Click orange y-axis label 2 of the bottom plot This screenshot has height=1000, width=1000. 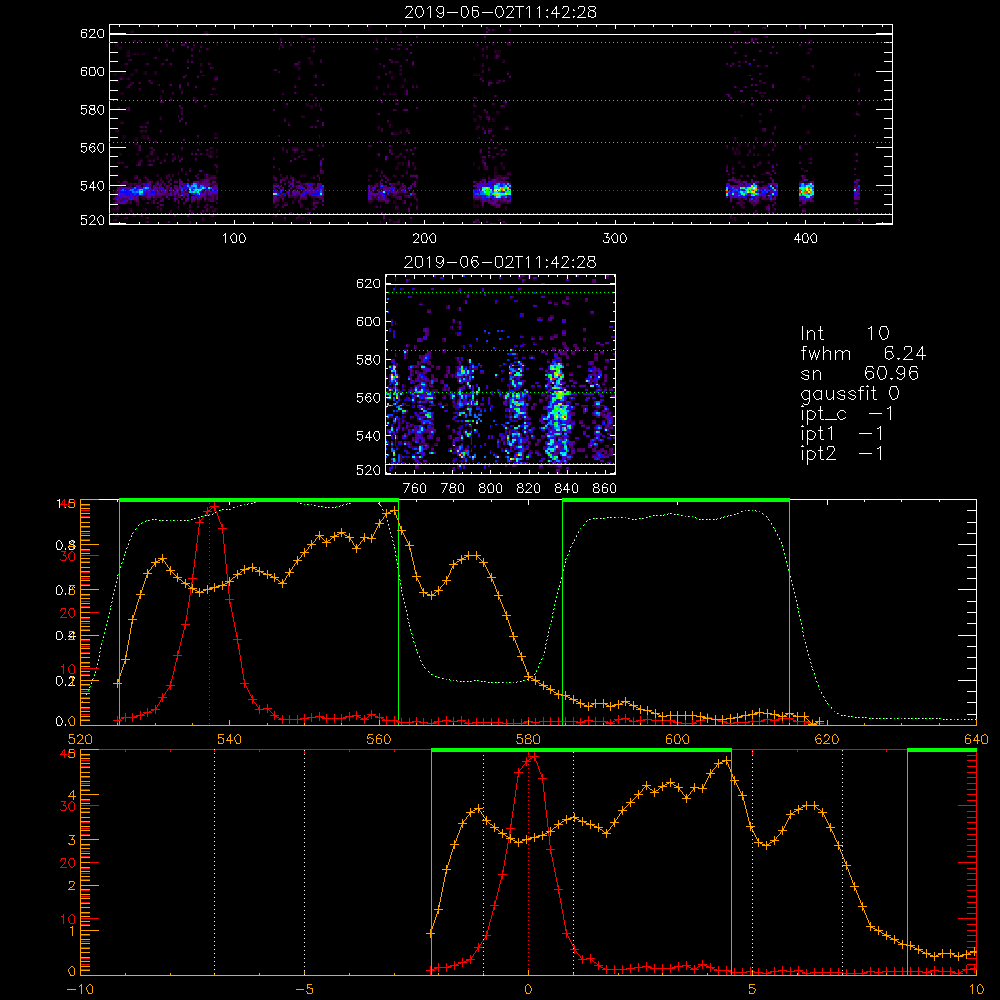(71, 886)
